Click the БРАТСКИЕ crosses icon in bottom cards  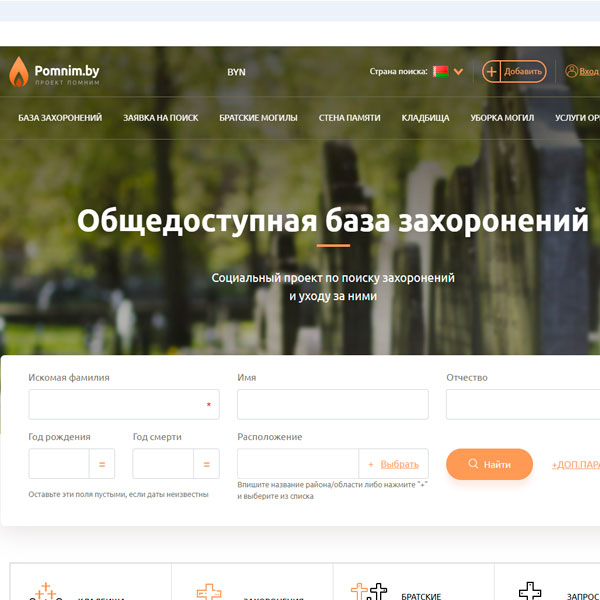[x=369, y=592]
